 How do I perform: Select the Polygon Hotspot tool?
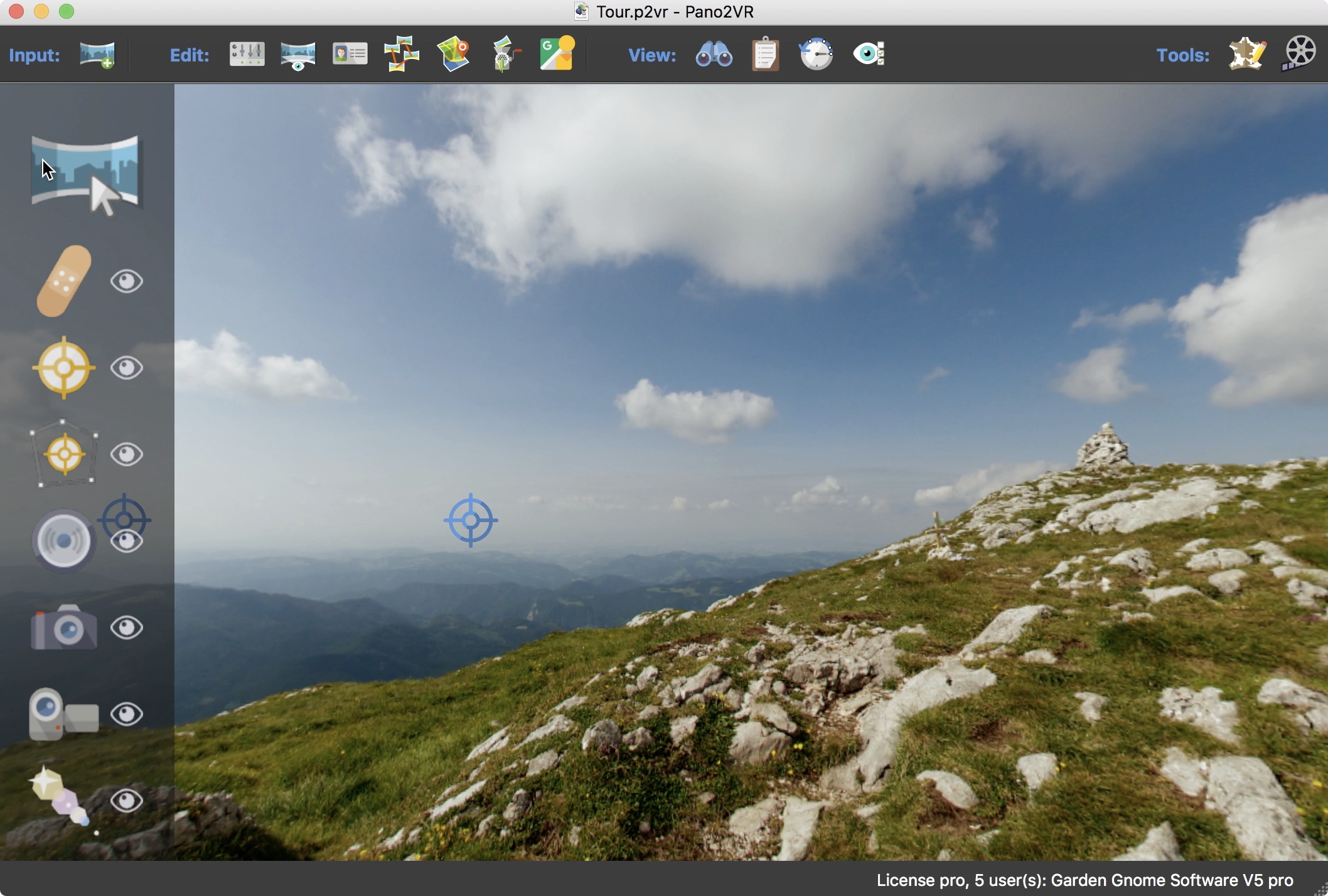pos(63,453)
